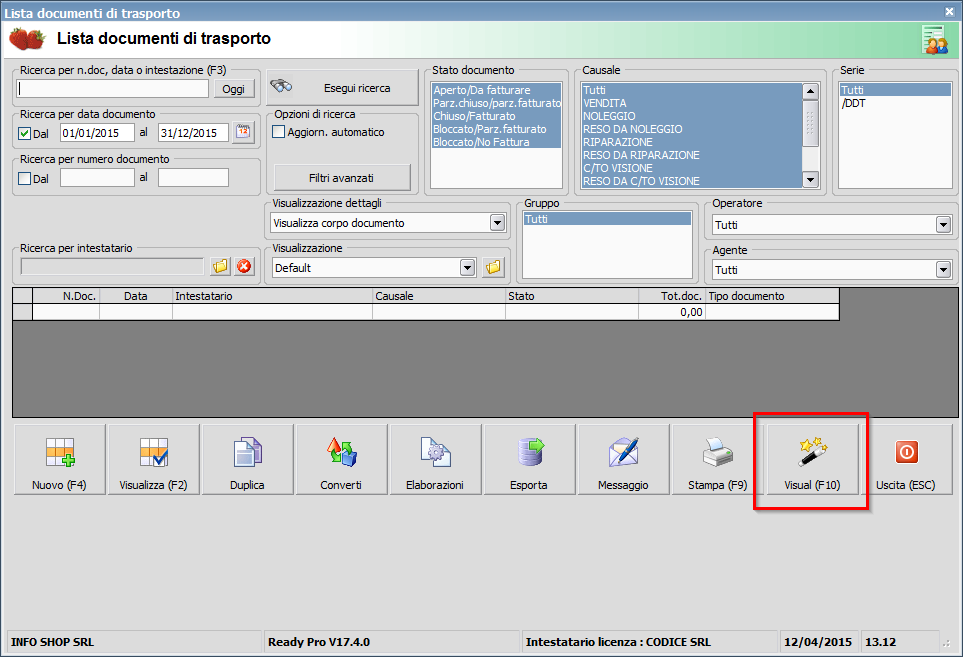Open calendar picker next to date range
Screen dimensions: 963x657
243,132
